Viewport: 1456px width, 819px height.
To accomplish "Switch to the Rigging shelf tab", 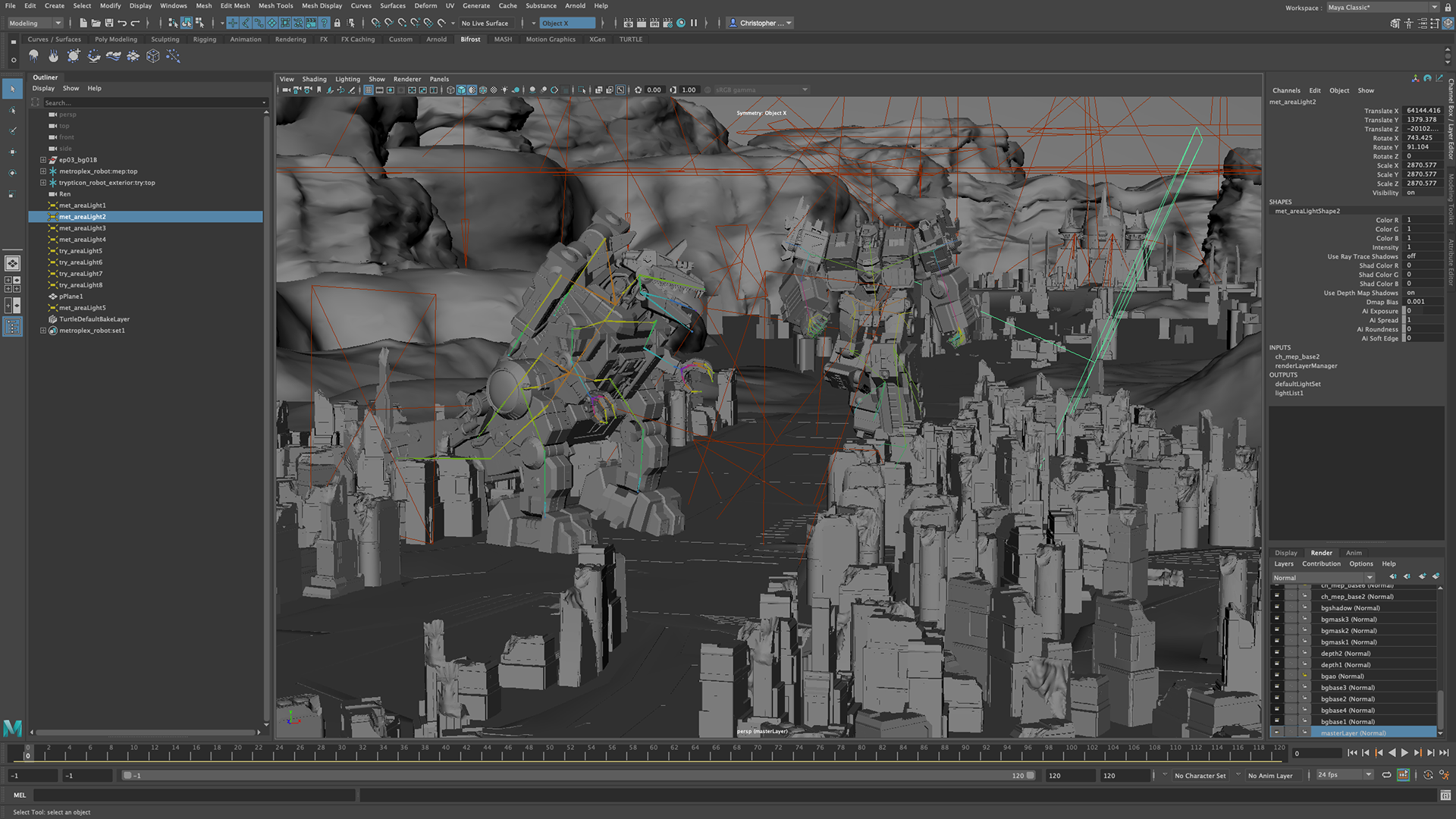I will pos(204,39).
